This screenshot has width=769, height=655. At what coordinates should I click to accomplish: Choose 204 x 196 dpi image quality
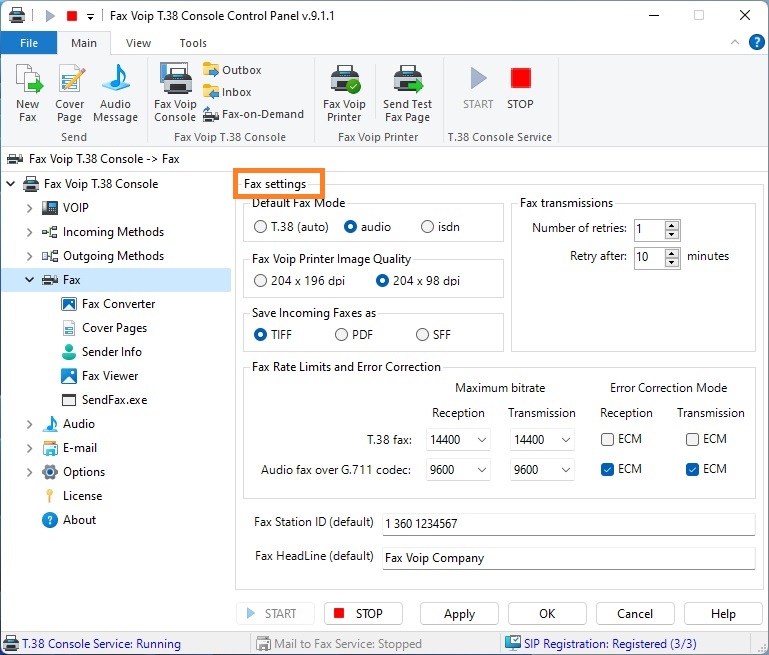tap(260, 281)
